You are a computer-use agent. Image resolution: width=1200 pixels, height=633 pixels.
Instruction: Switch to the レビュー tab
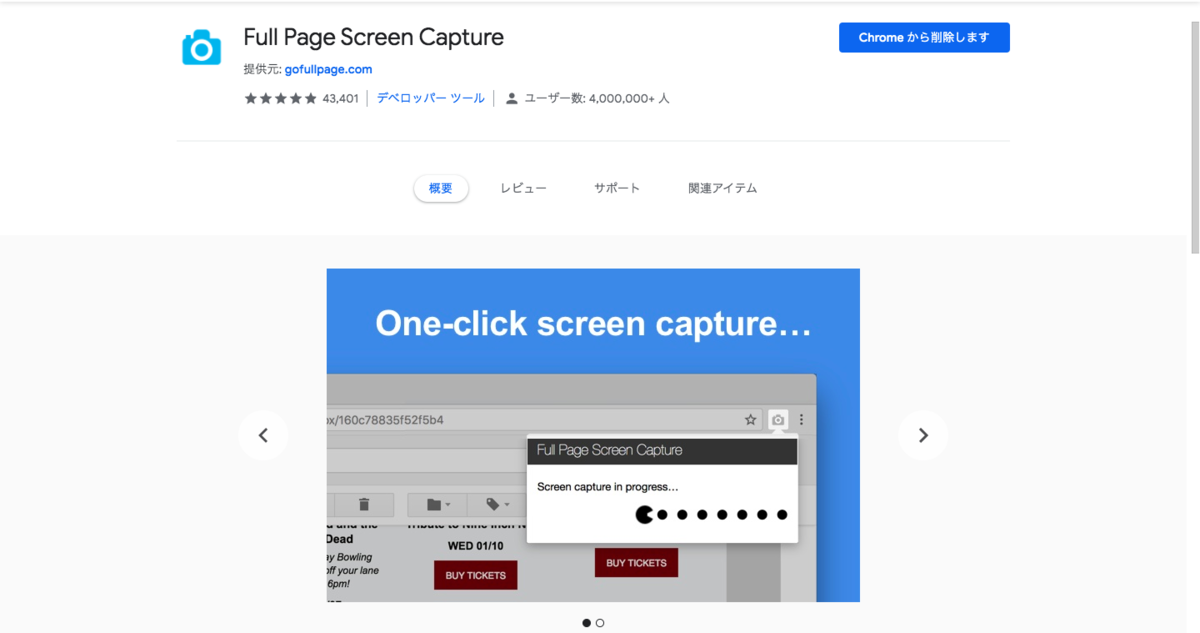(x=524, y=188)
